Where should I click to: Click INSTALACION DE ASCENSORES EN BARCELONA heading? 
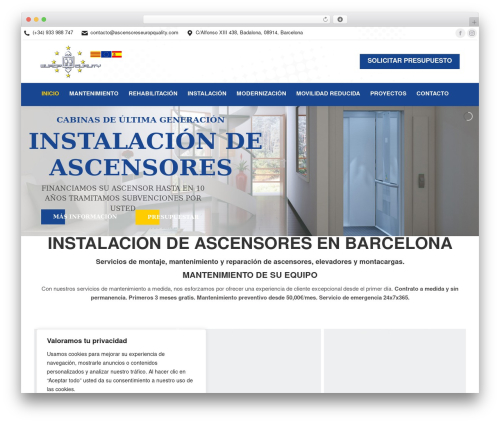[250, 243]
